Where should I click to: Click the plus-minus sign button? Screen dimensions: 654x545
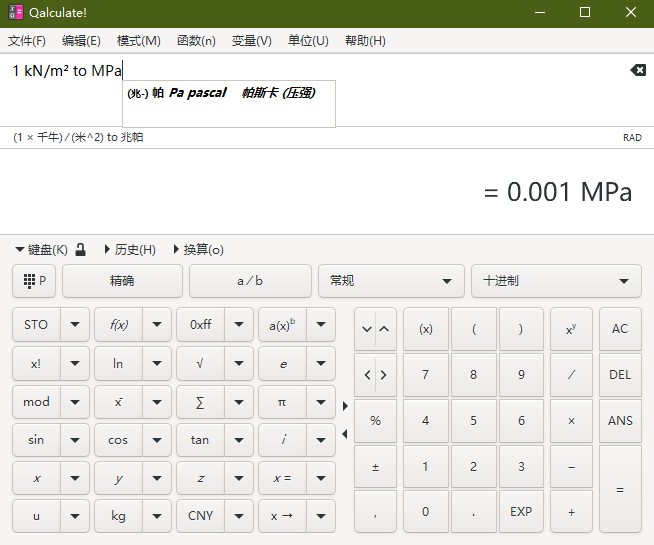pyautogui.click(x=375, y=467)
